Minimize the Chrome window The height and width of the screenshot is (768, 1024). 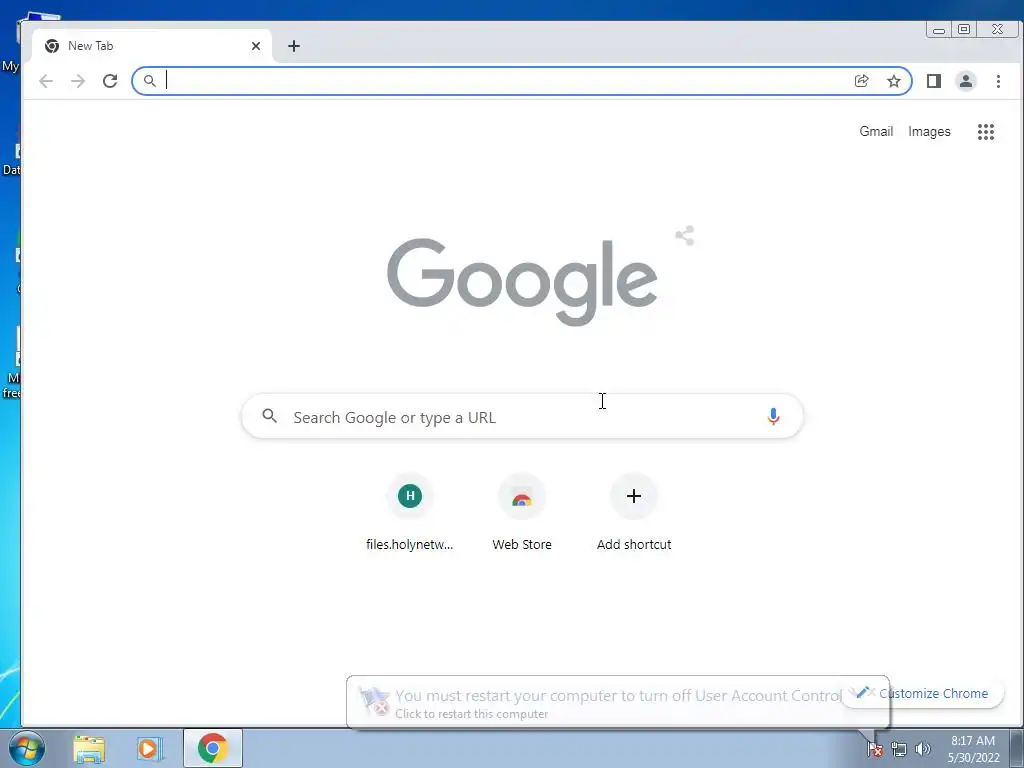click(939, 29)
